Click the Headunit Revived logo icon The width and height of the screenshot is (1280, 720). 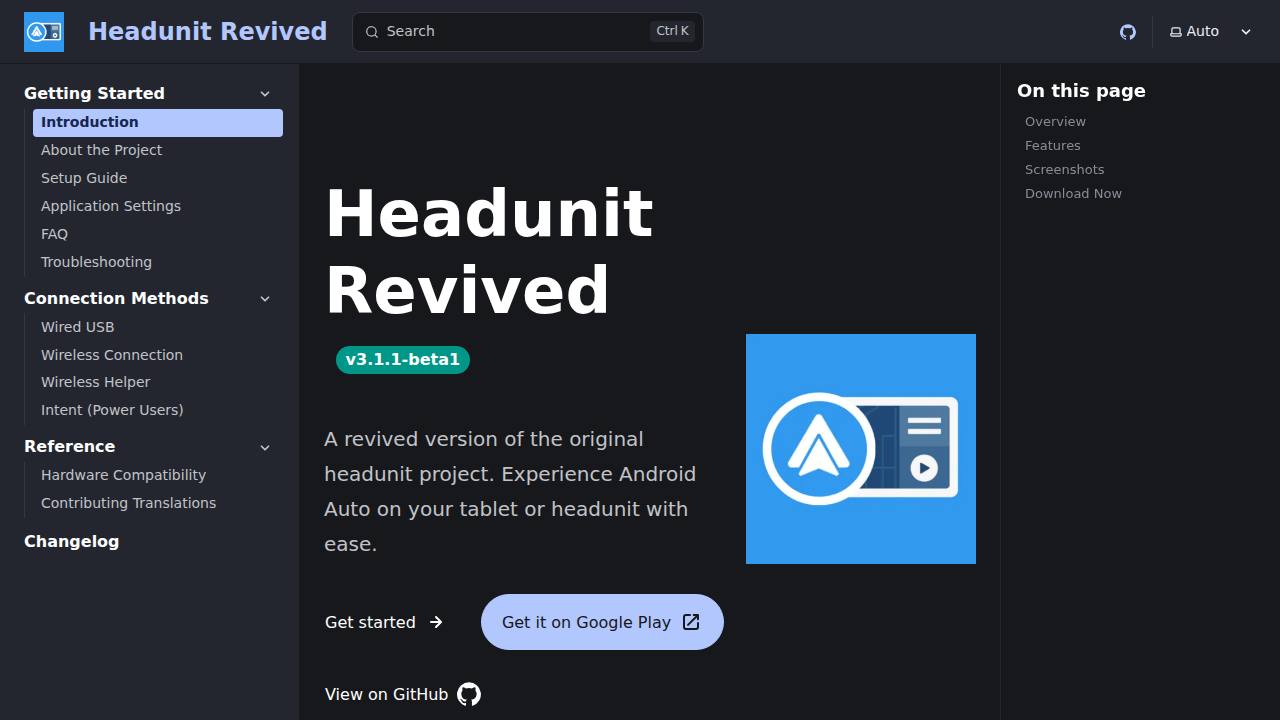point(44,32)
